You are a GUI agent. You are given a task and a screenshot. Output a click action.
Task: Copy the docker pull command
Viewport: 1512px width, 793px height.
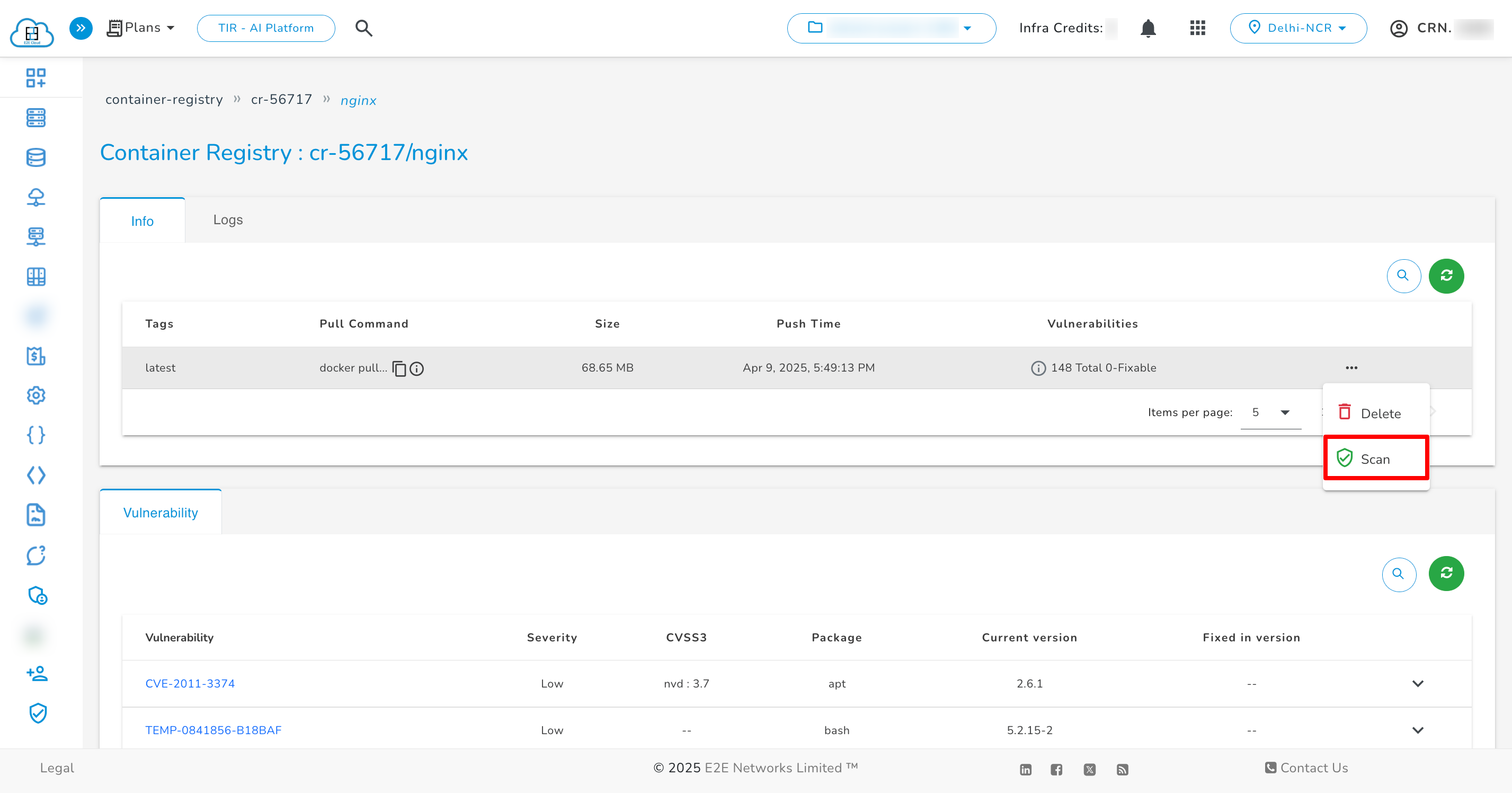point(399,369)
